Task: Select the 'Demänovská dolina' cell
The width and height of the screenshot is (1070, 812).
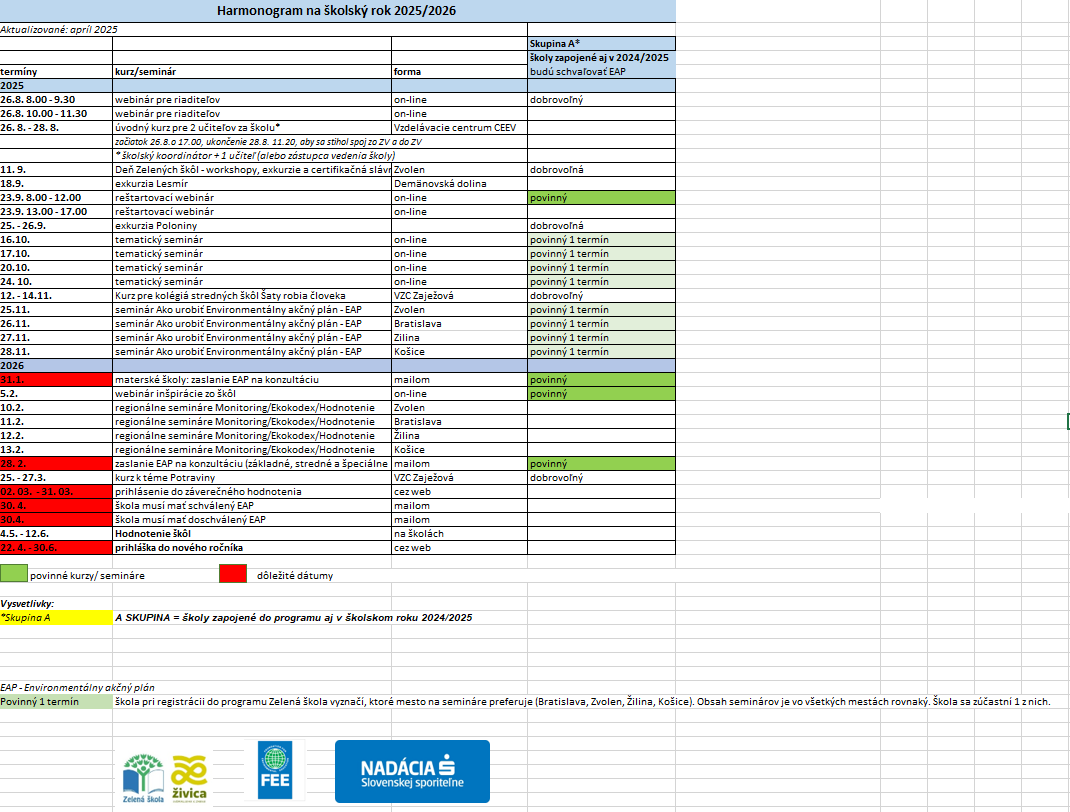Action: pos(460,184)
